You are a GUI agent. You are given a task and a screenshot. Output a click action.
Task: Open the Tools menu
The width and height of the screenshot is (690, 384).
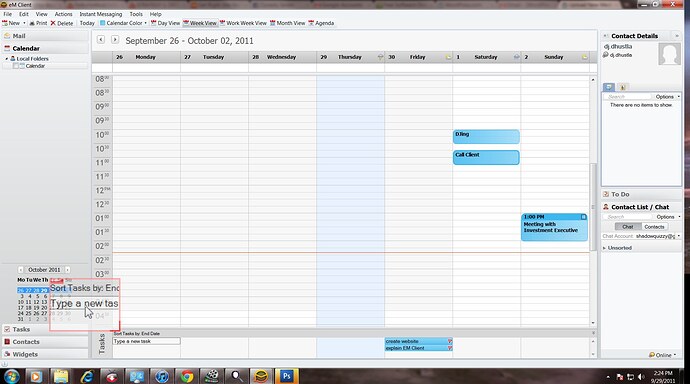pos(136,14)
